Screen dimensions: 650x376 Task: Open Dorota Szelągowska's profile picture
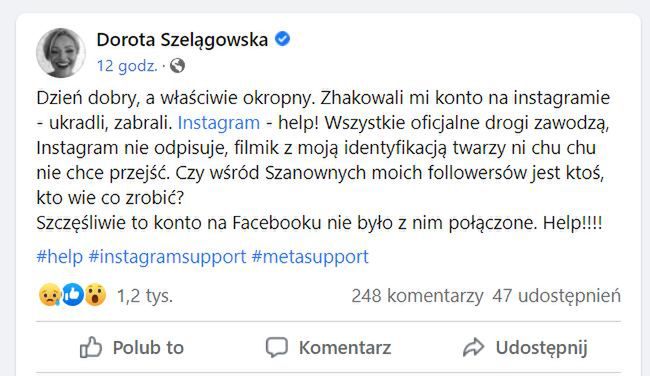(x=61, y=53)
